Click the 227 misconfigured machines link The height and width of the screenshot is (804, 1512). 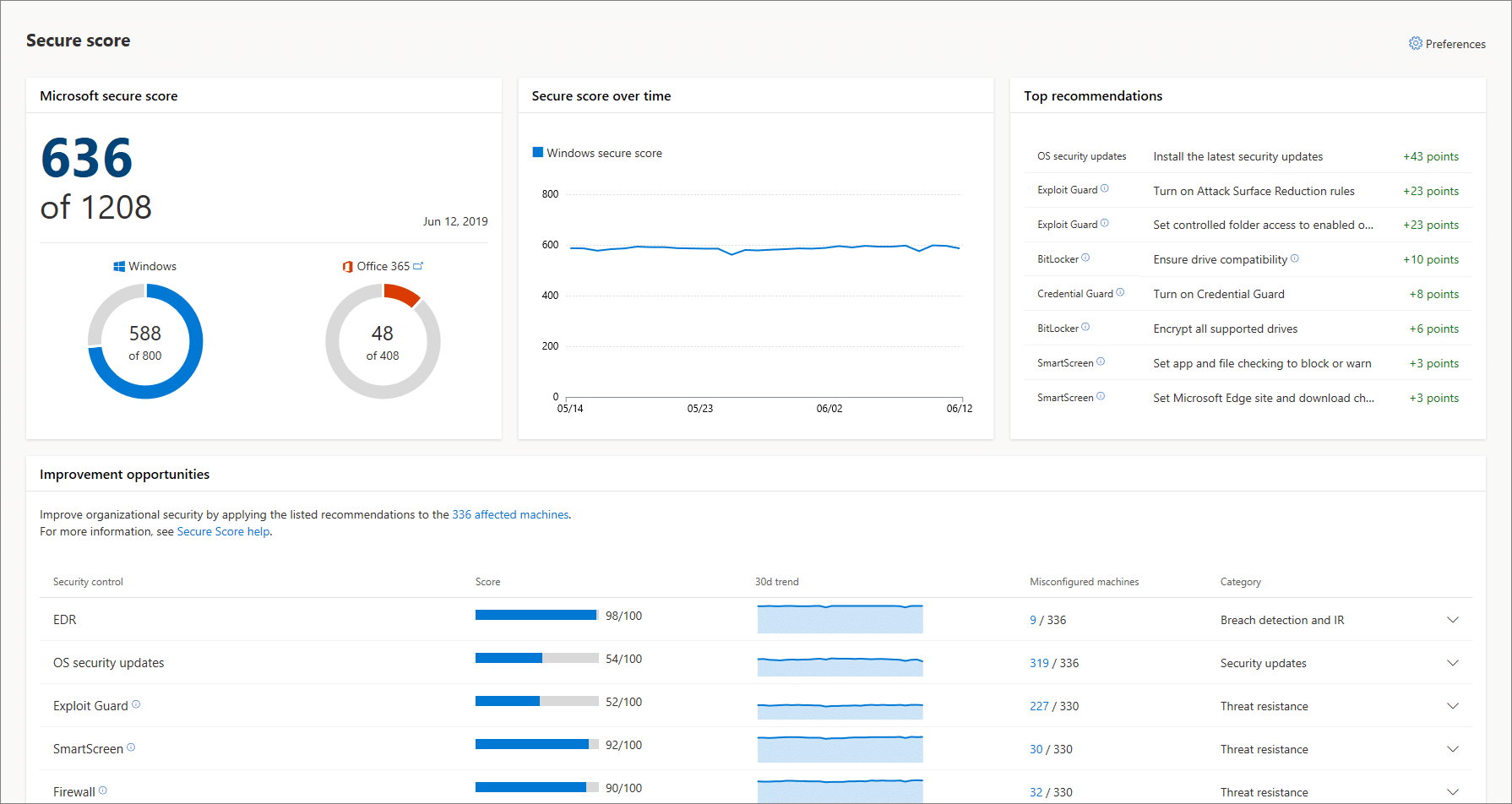pyautogui.click(x=1039, y=705)
